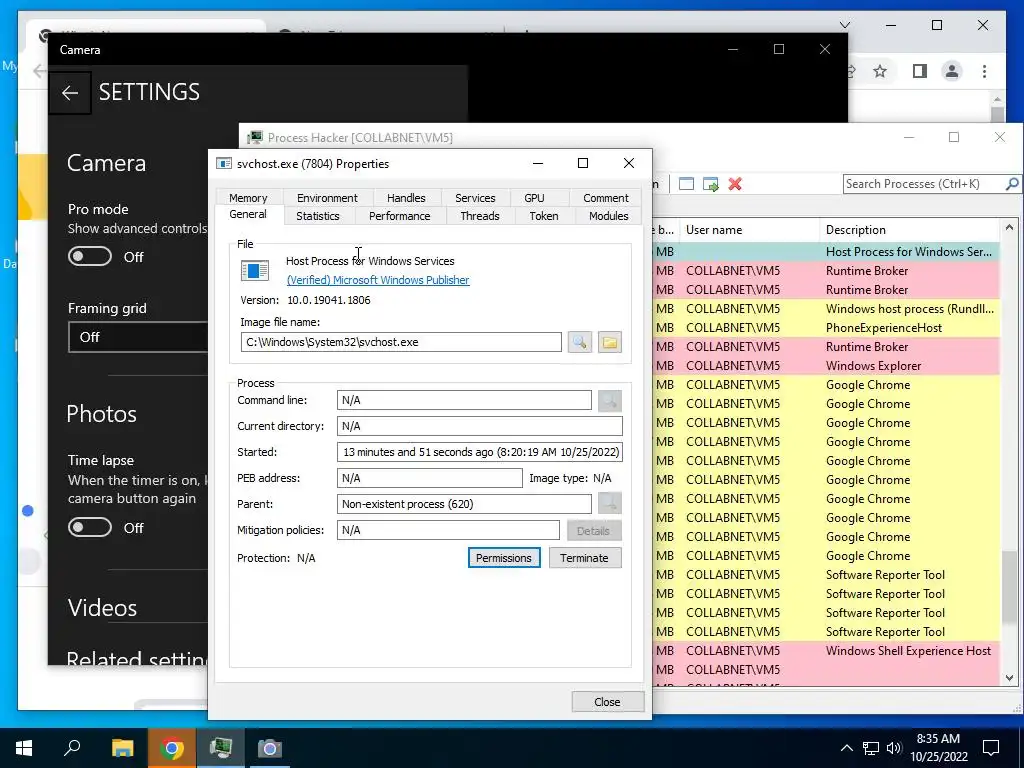Click Mitigation policies field
The image size is (1024, 768).
pyautogui.click(x=448, y=530)
